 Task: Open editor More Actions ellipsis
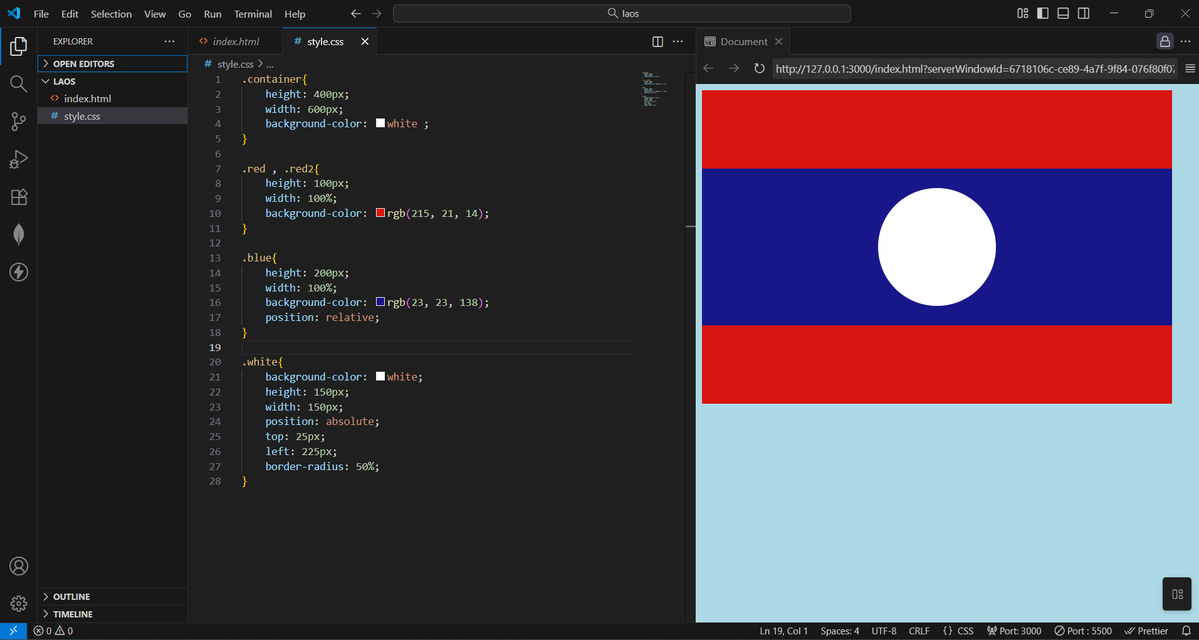click(x=677, y=42)
